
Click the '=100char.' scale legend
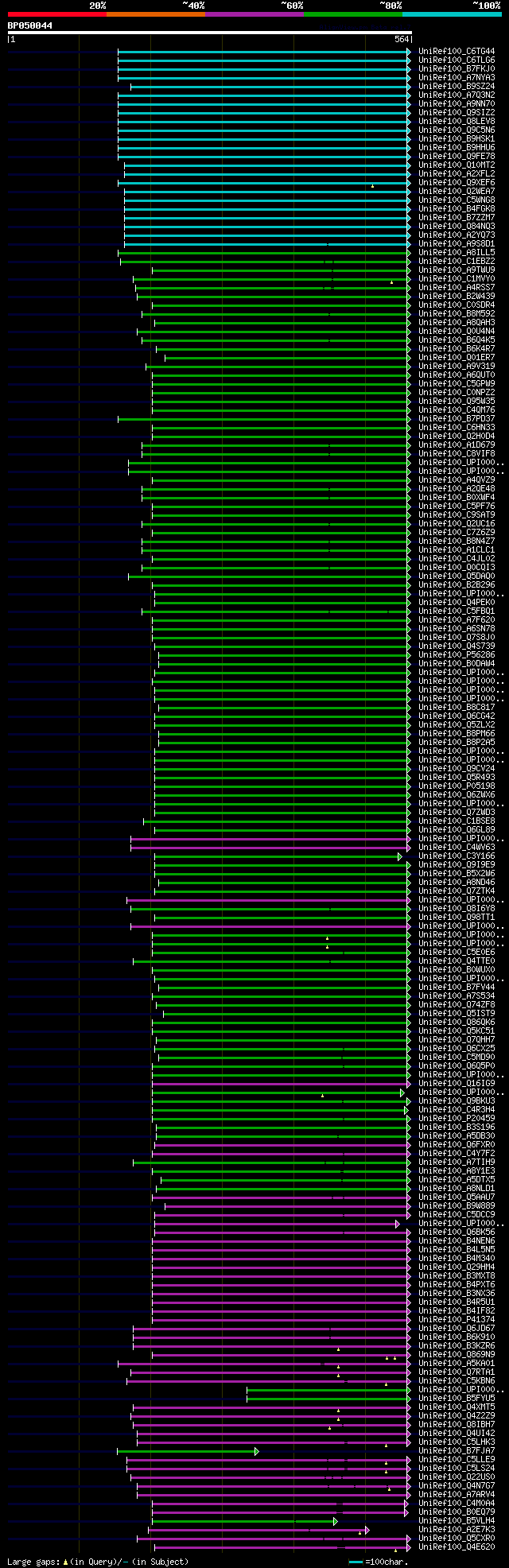[379, 1562]
